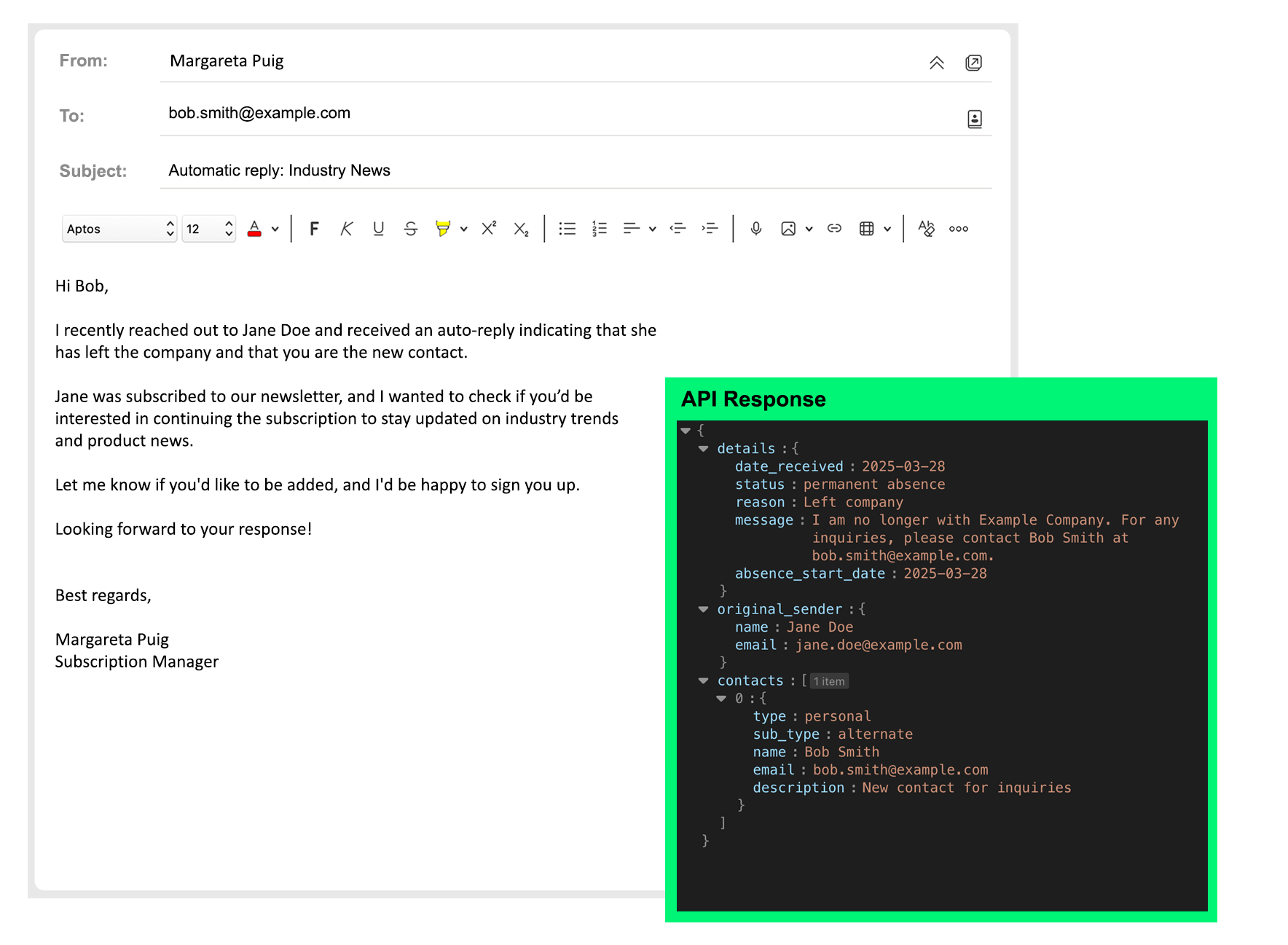Open the text alignment dropdown

652,229
